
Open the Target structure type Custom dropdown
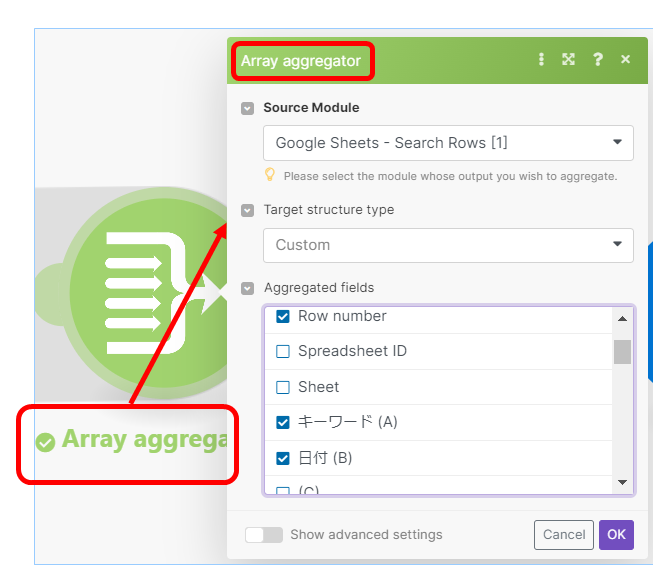(448, 245)
